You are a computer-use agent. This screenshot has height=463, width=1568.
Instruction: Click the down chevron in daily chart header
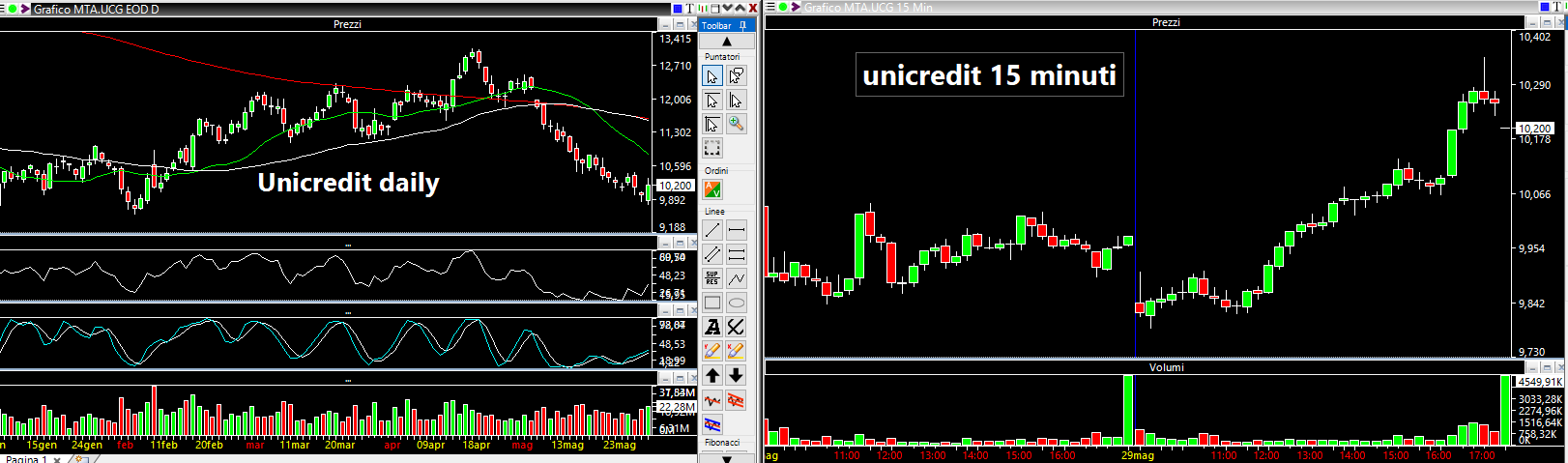click(728, 9)
